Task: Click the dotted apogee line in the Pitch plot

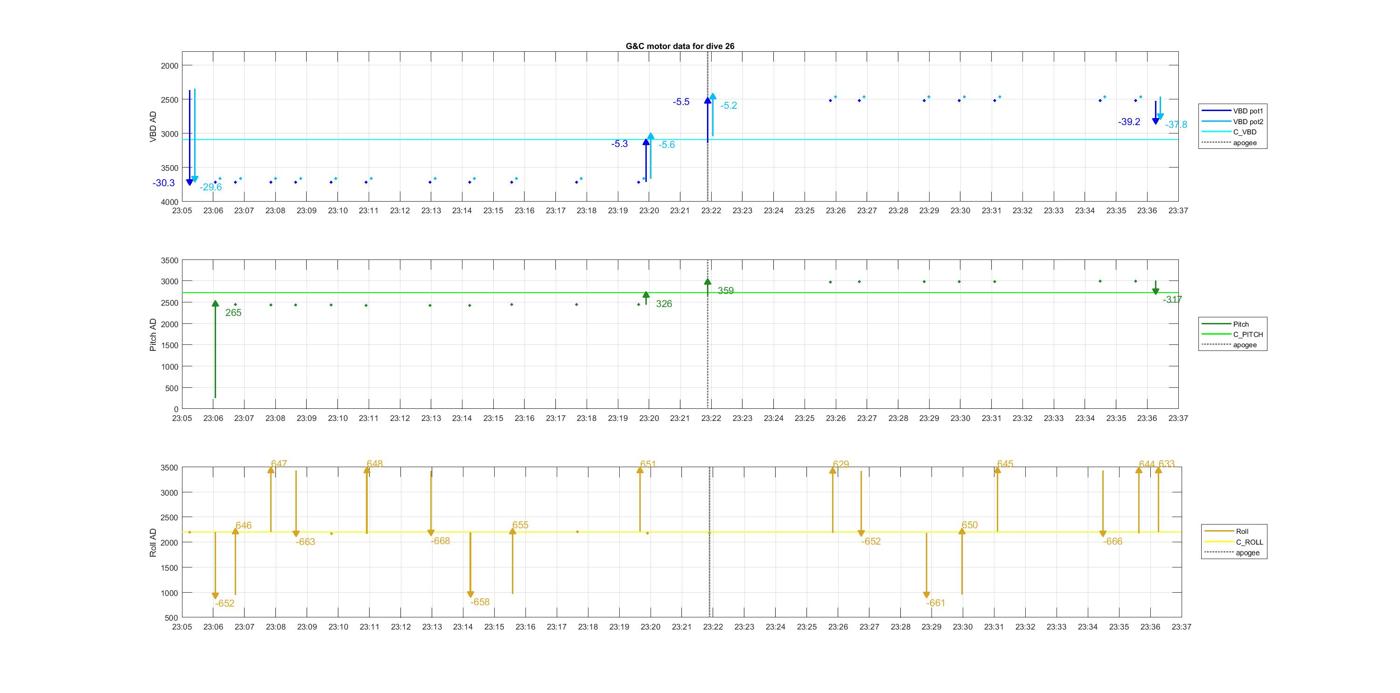Action: point(708,335)
